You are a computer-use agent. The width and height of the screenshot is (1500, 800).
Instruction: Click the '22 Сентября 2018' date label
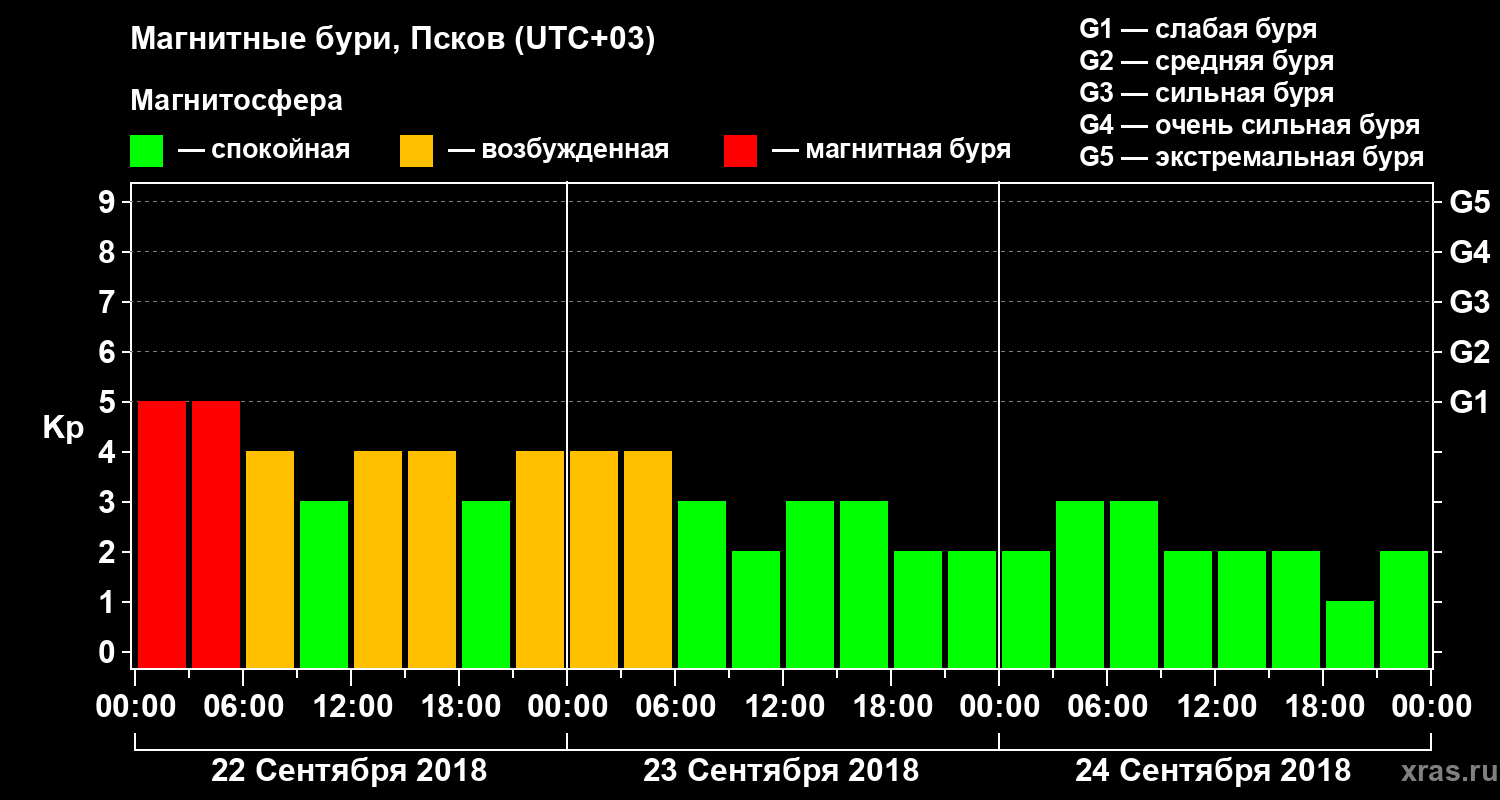pyautogui.click(x=350, y=771)
